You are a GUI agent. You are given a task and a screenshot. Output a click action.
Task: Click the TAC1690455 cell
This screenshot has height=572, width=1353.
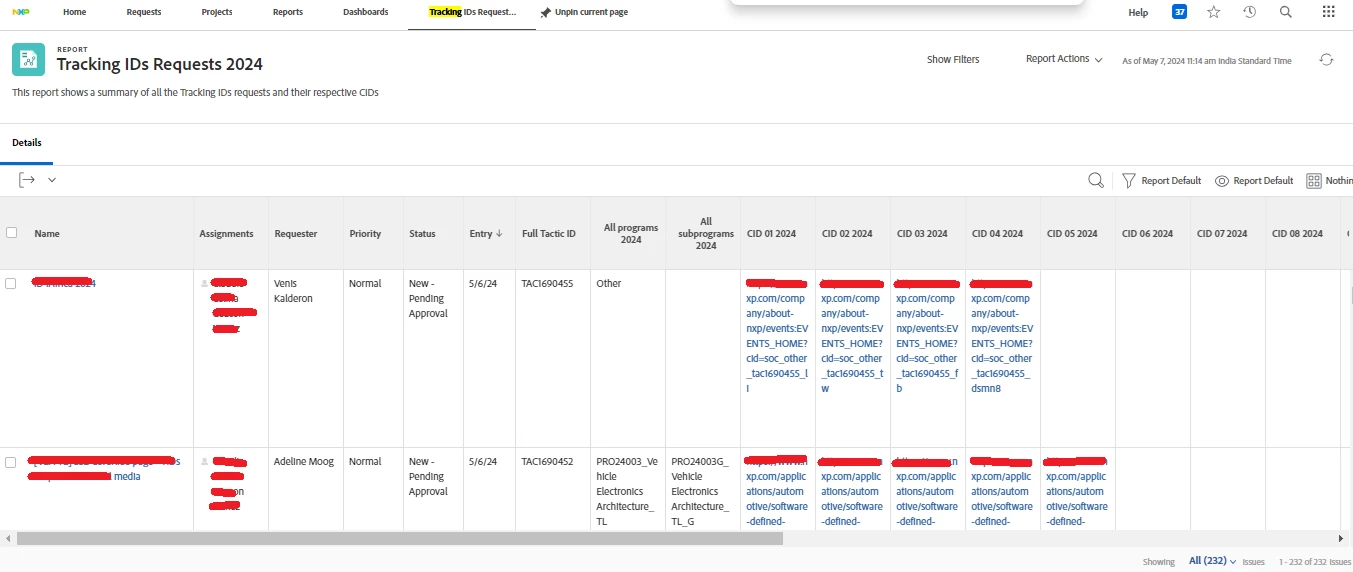click(547, 284)
